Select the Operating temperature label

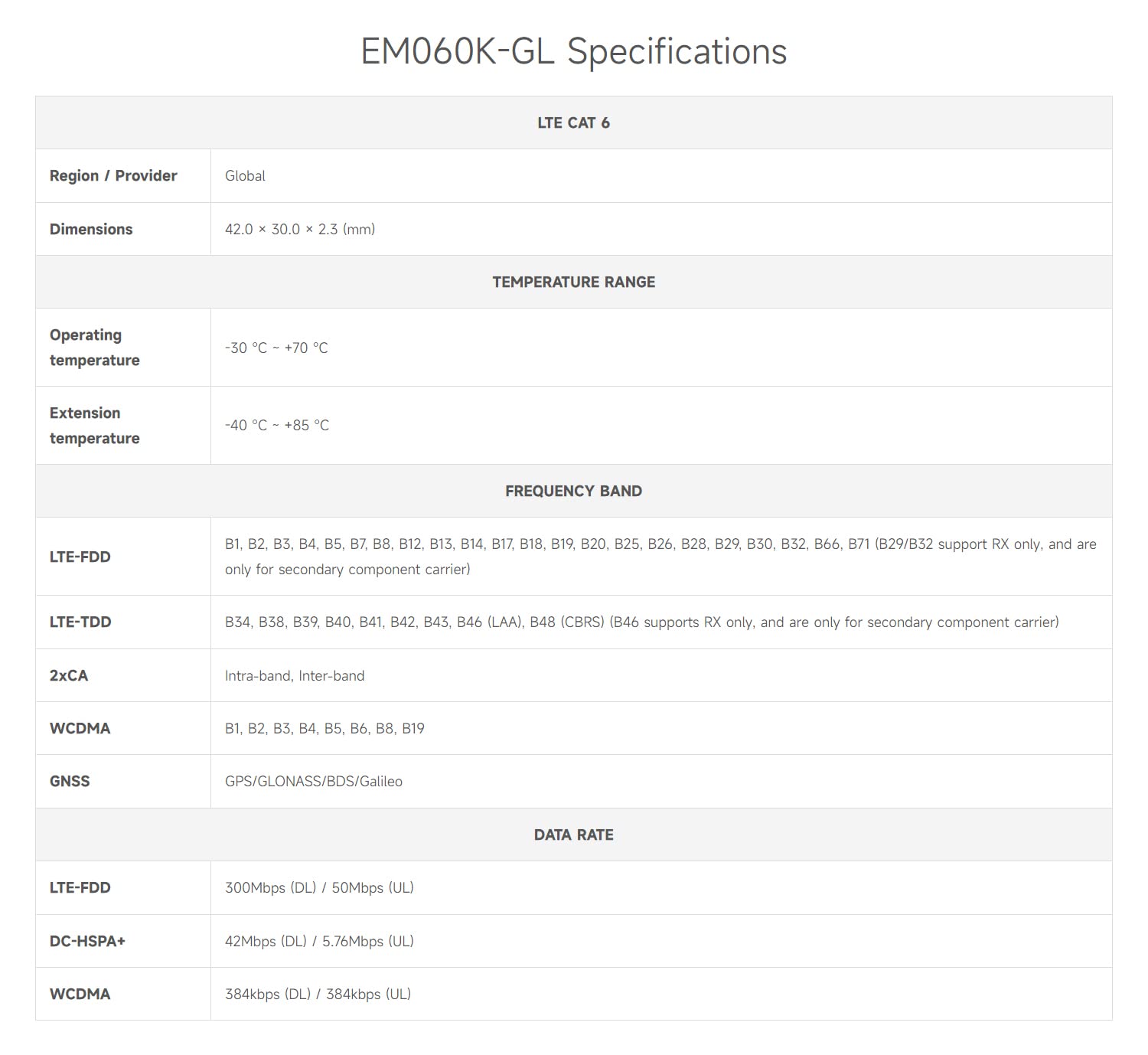pyautogui.click(x=95, y=348)
